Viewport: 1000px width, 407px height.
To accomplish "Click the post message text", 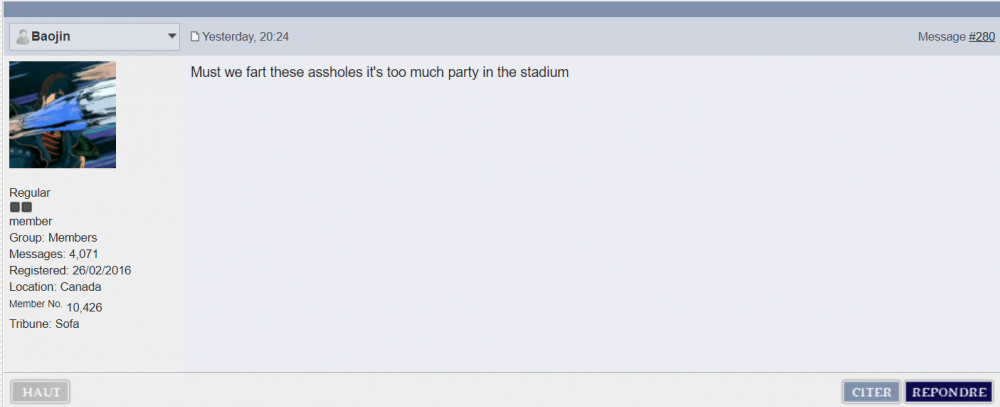I will pos(379,73).
